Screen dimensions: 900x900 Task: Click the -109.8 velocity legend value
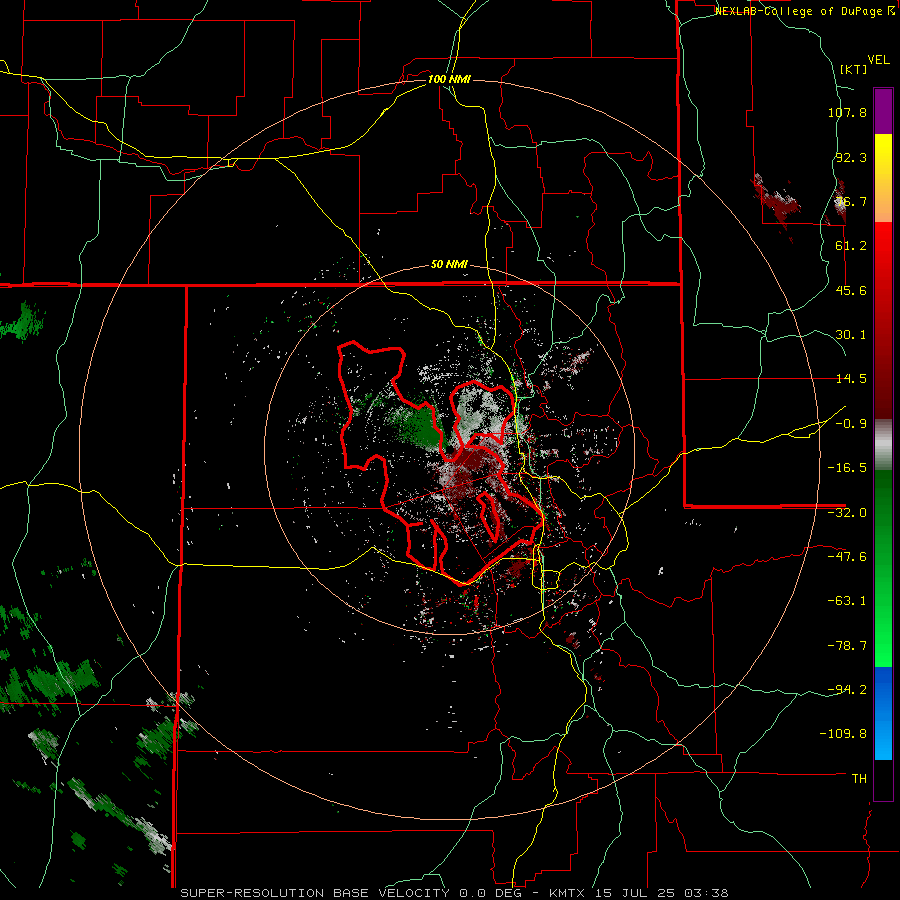tap(844, 734)
